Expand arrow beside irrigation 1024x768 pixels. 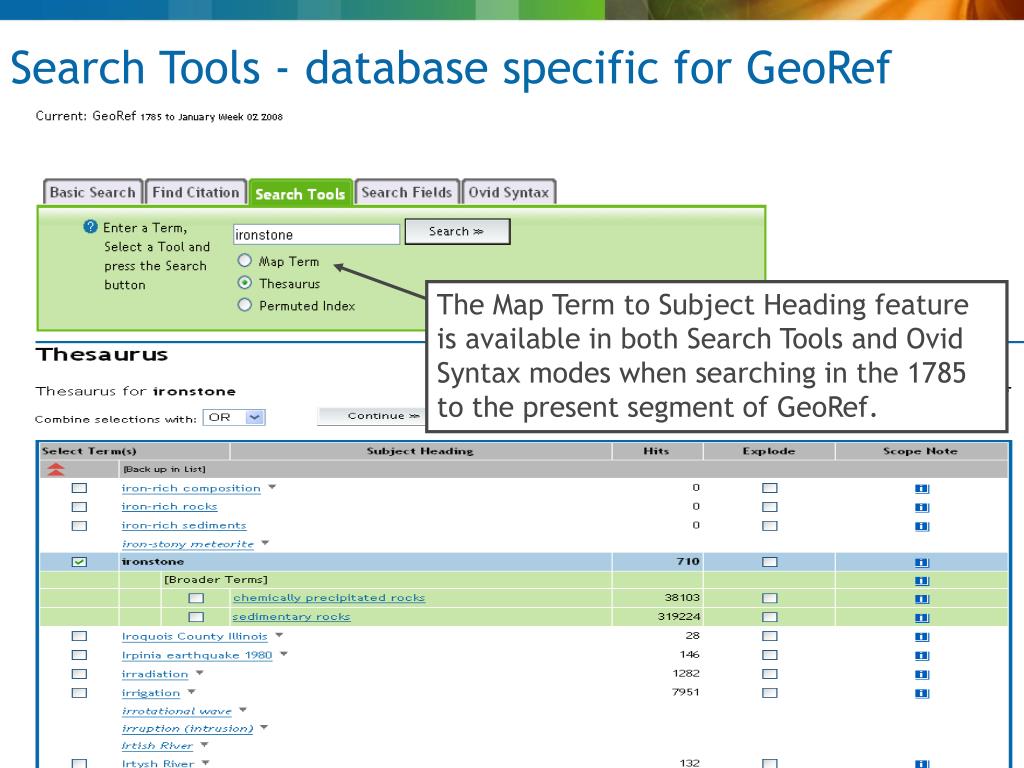[x=191, y=691]
